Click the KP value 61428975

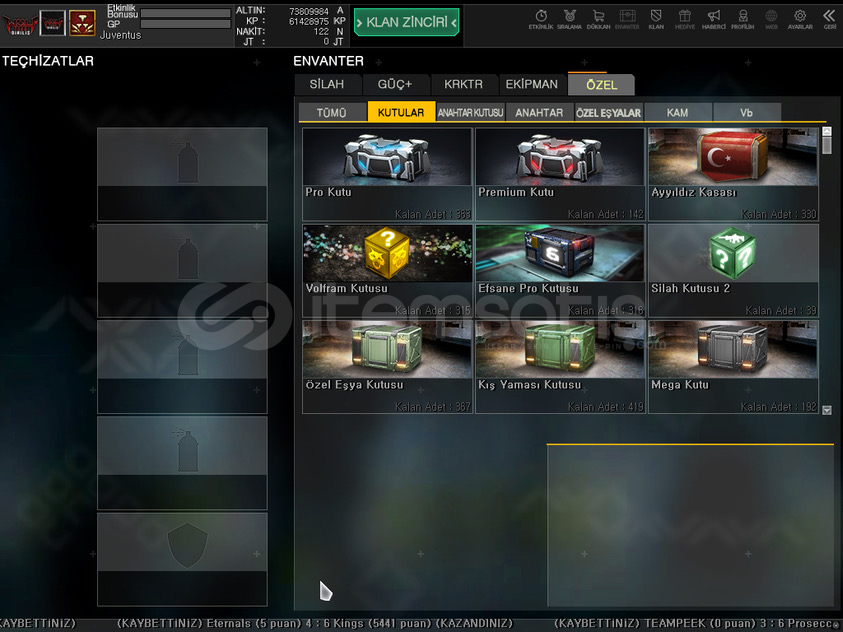309,21
